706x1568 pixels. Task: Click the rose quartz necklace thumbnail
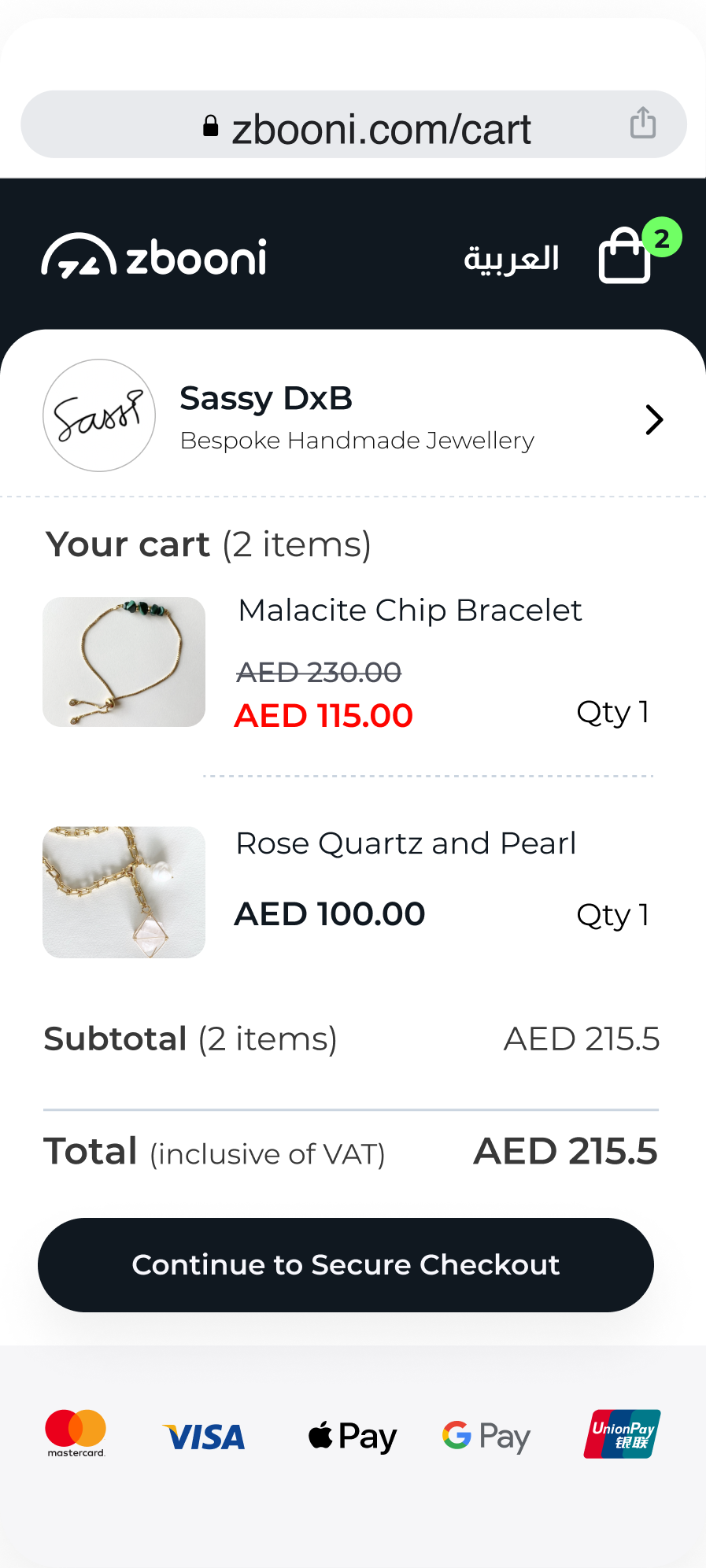coord(124,892)
